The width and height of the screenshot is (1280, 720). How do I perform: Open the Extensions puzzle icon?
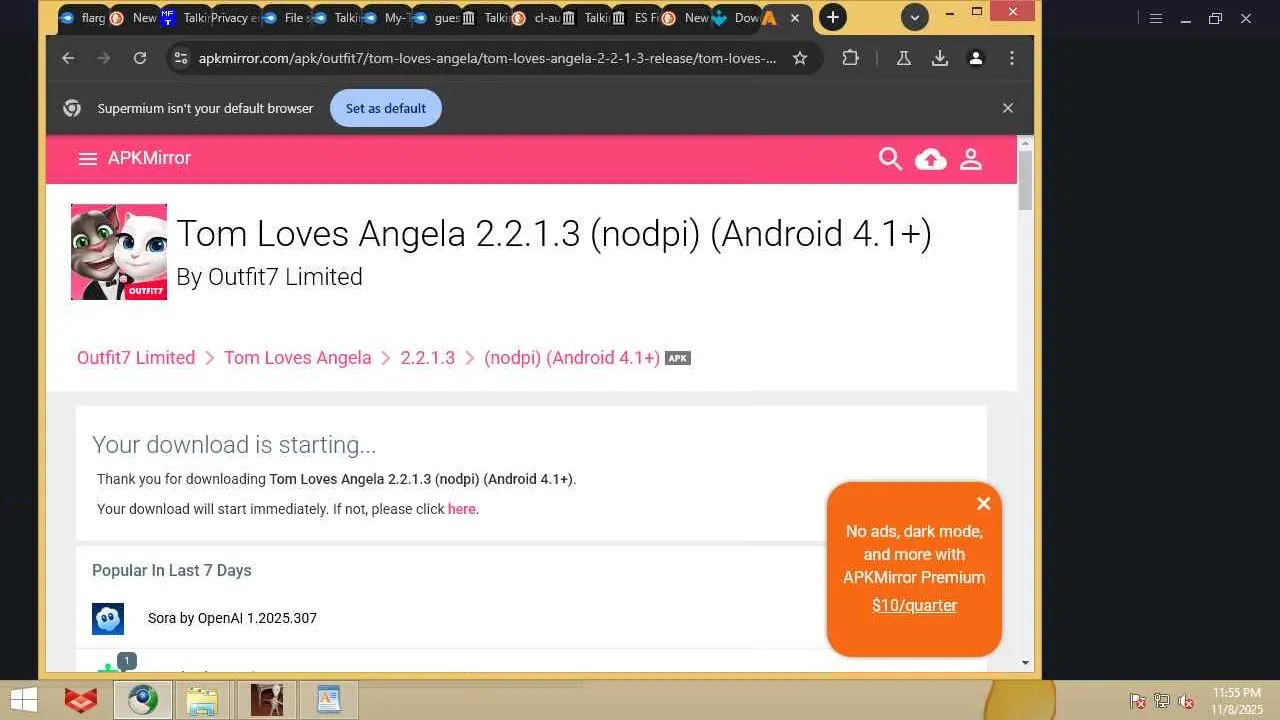click(x=851, y=58)
